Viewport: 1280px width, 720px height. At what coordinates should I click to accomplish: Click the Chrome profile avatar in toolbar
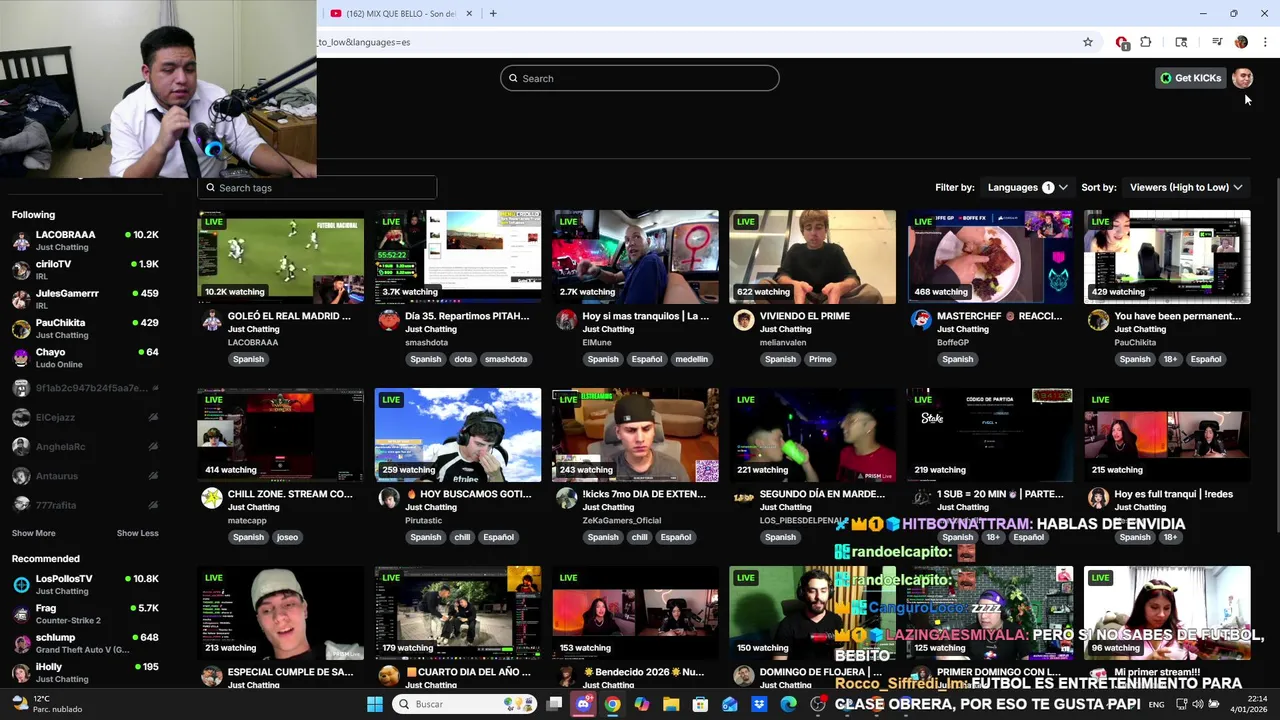click(1241, 42)
